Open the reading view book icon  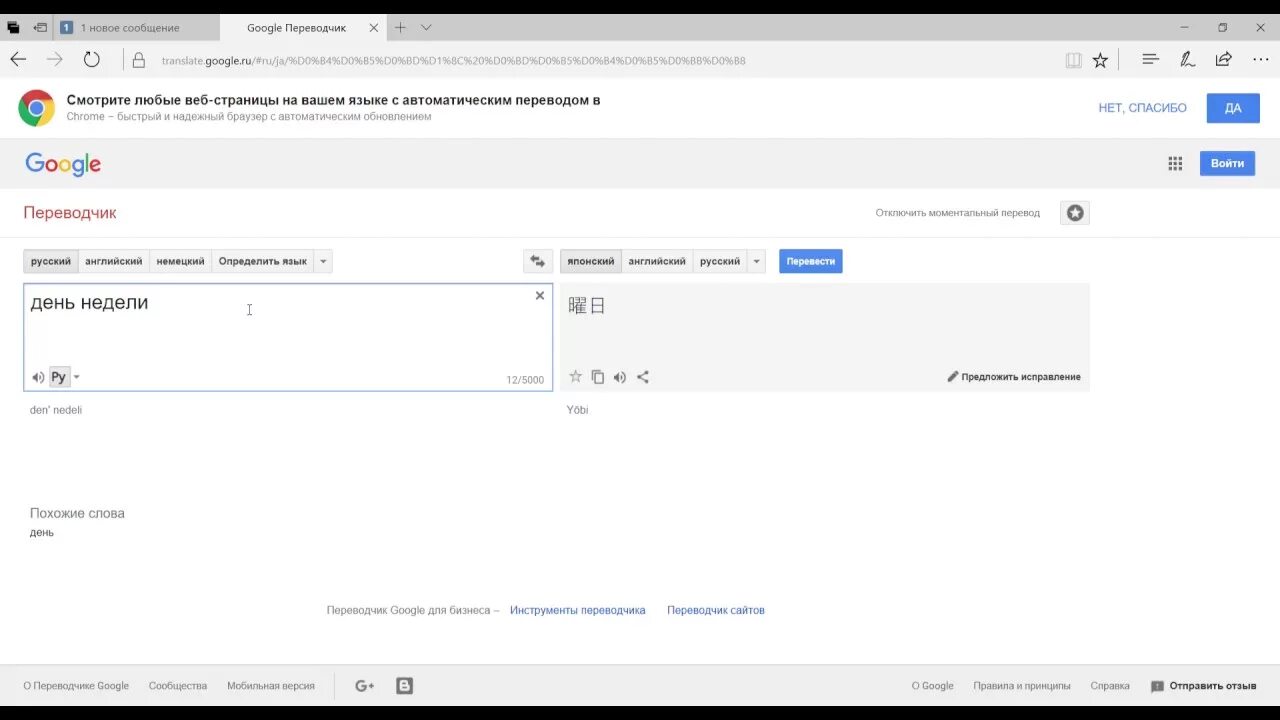click(1073, 60)
